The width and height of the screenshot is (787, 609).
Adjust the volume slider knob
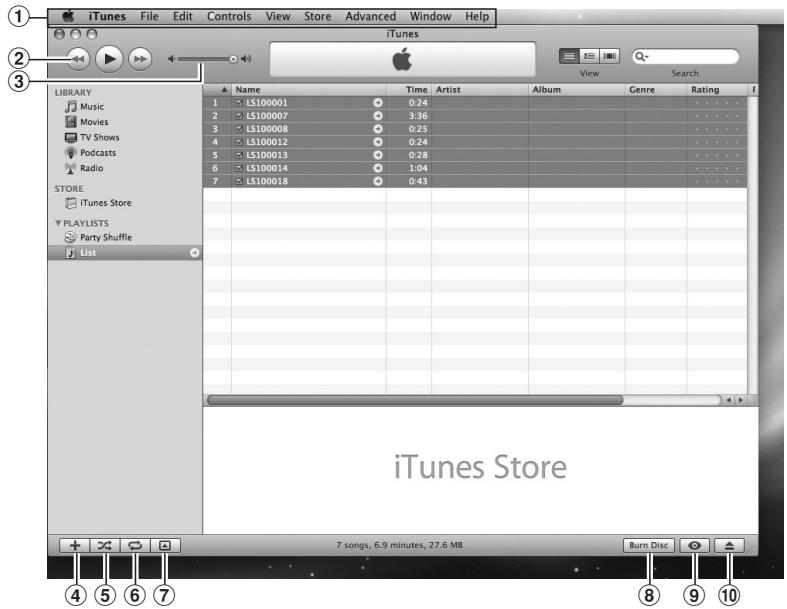[233, 59]
